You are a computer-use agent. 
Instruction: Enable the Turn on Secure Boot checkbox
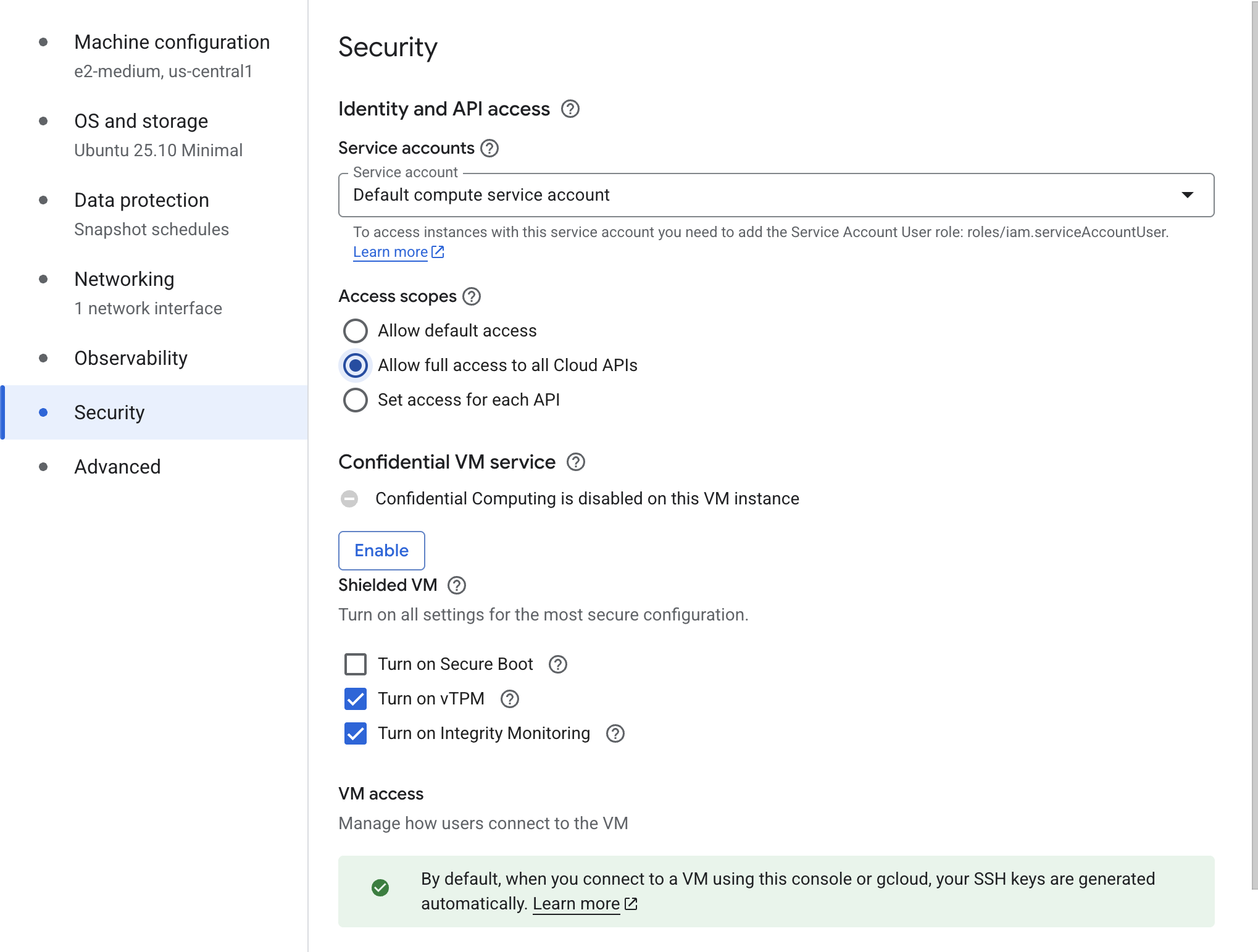pos(356,664)
